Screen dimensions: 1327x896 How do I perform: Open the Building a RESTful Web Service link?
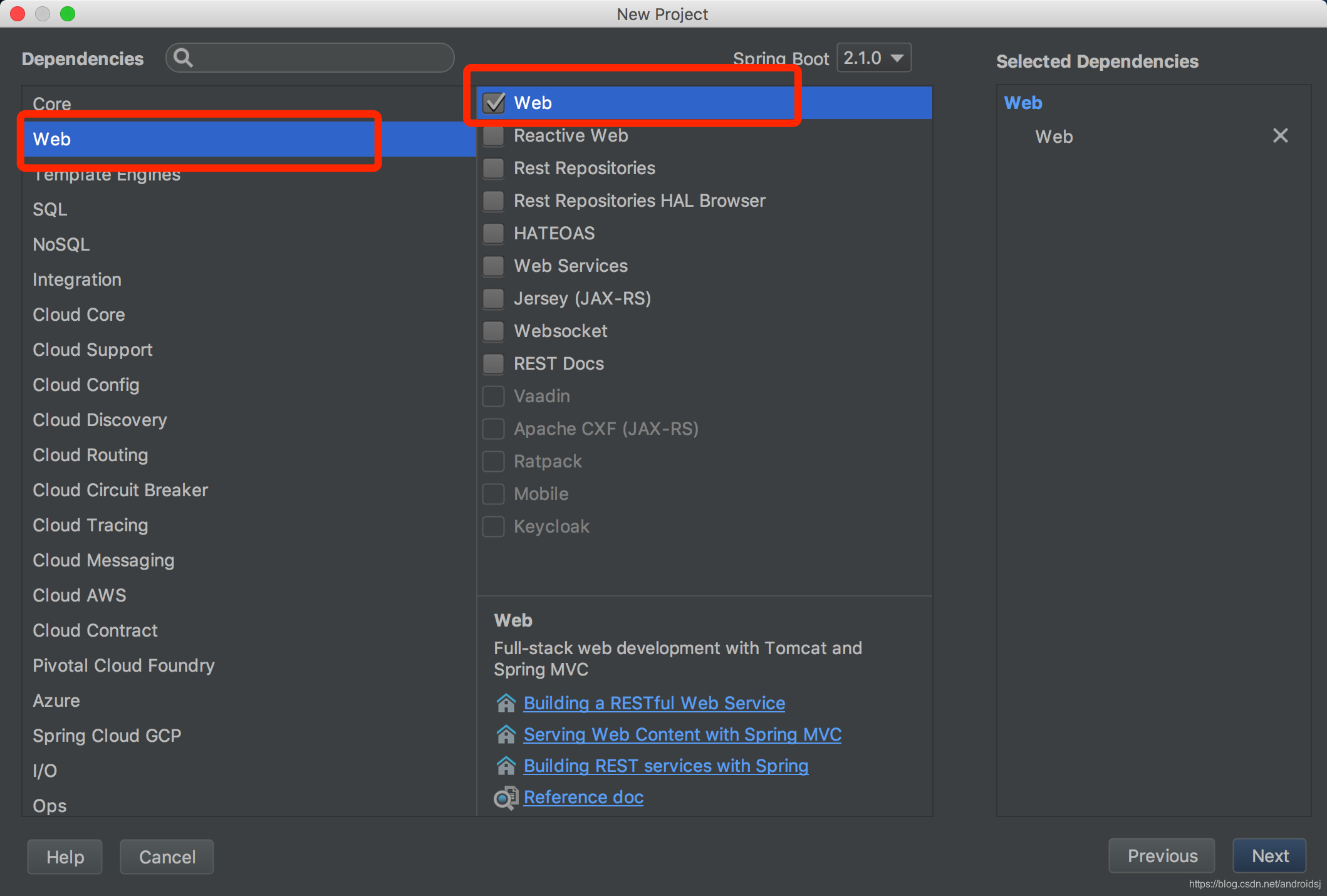coord(654,703)
